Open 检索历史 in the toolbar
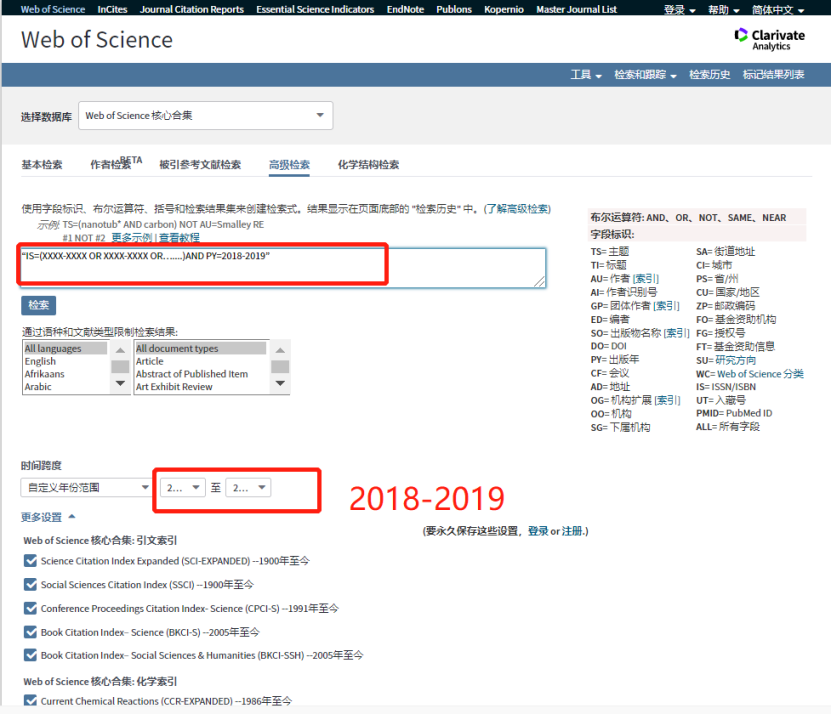Image resolution: width=831 pixels, height=714 pixels. (710, 75)
